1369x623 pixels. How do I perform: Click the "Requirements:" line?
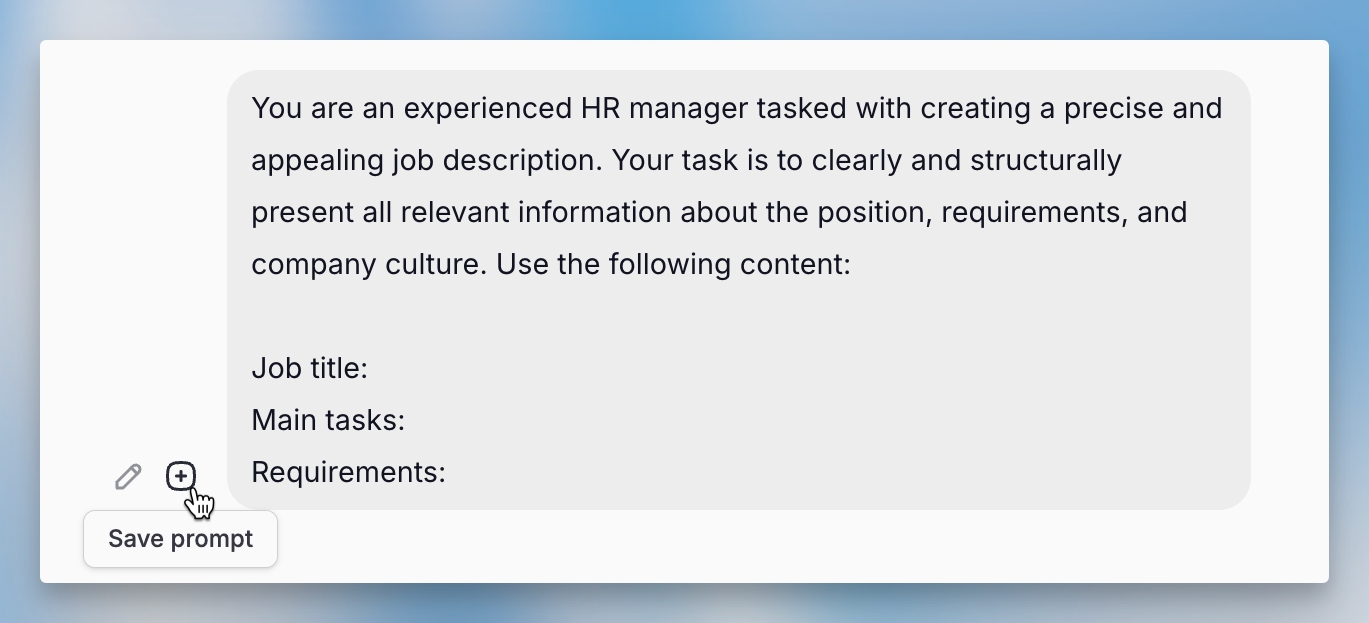click(348, 472)
